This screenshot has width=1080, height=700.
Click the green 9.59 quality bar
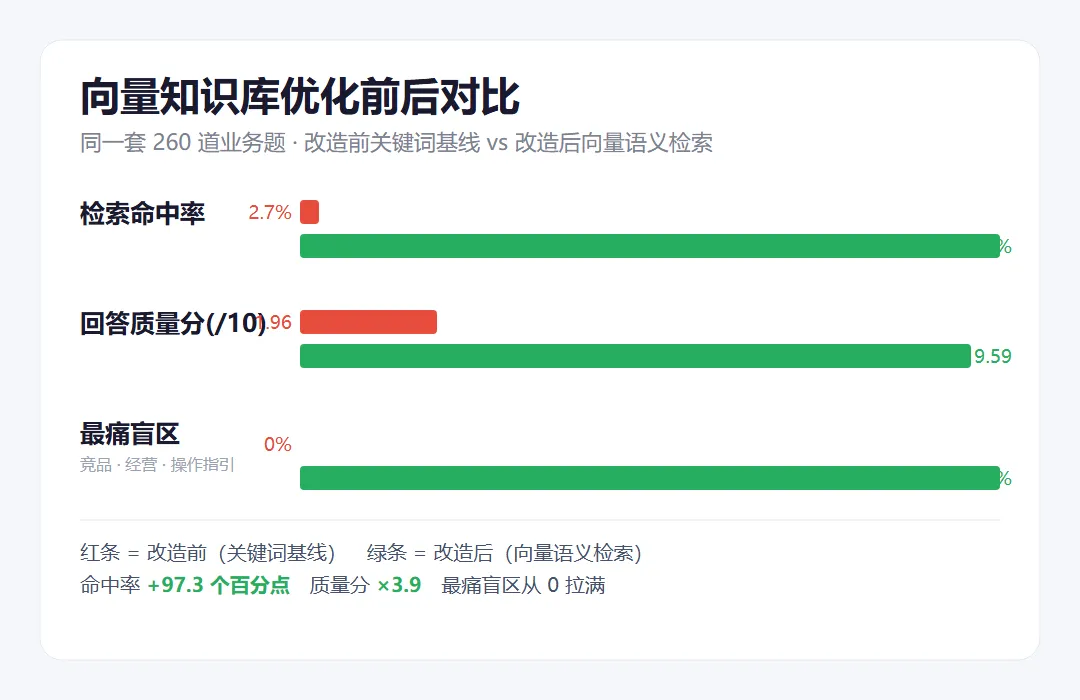point(635,356)
